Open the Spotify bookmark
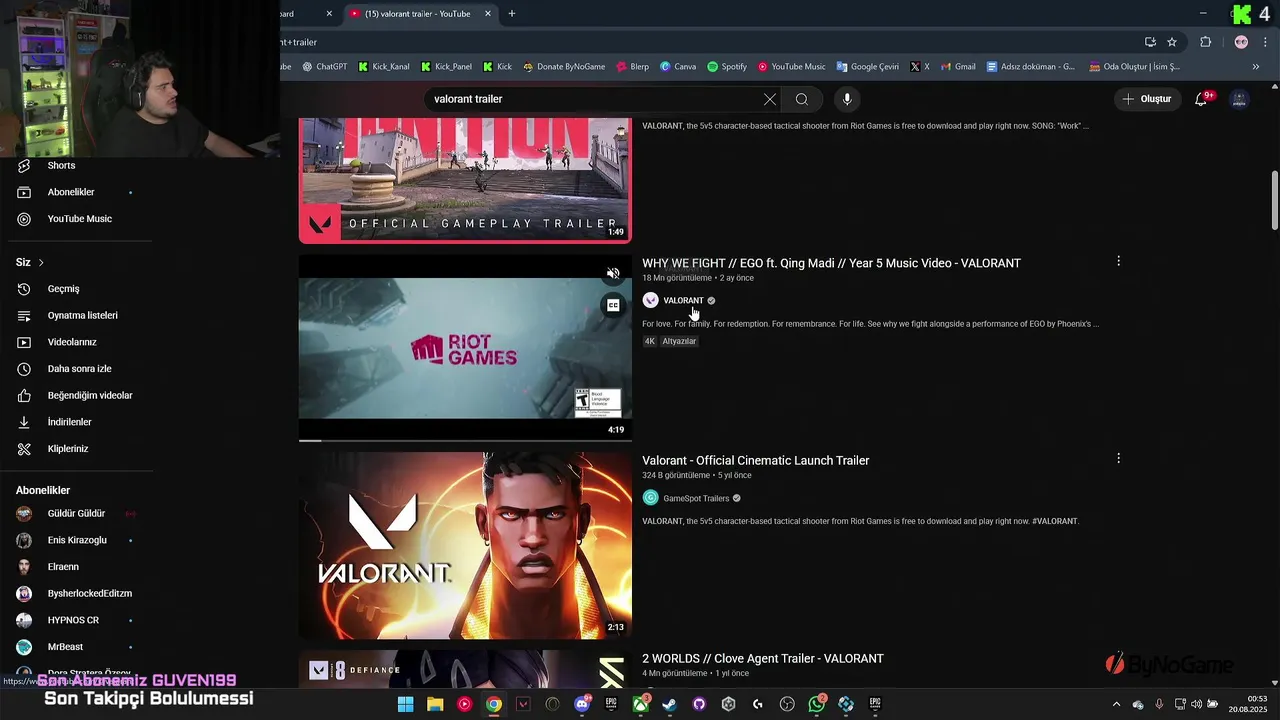This screenshot has height=720, width=1280. pyautogui.click(x=727, y=67)
